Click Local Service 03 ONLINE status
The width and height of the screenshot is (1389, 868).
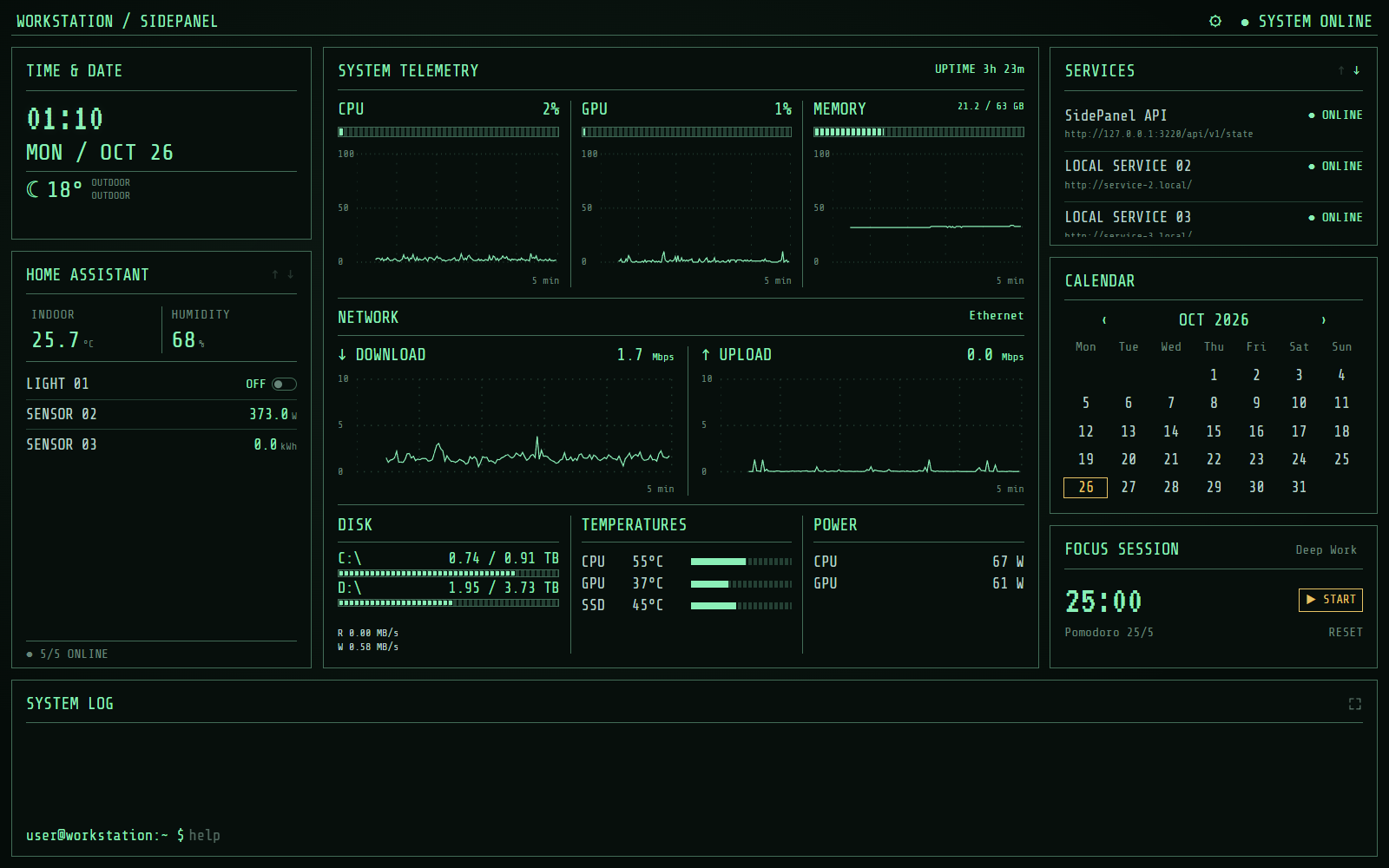[1336, 218]
